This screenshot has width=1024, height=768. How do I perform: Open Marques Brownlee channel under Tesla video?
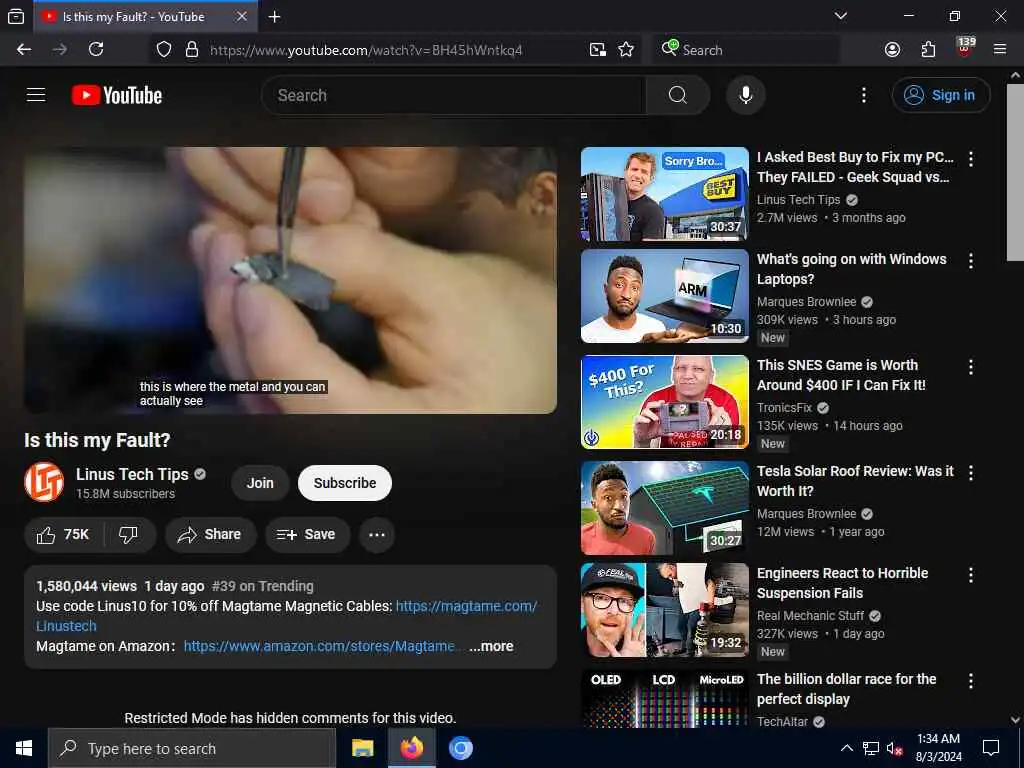tap(807, 514)
